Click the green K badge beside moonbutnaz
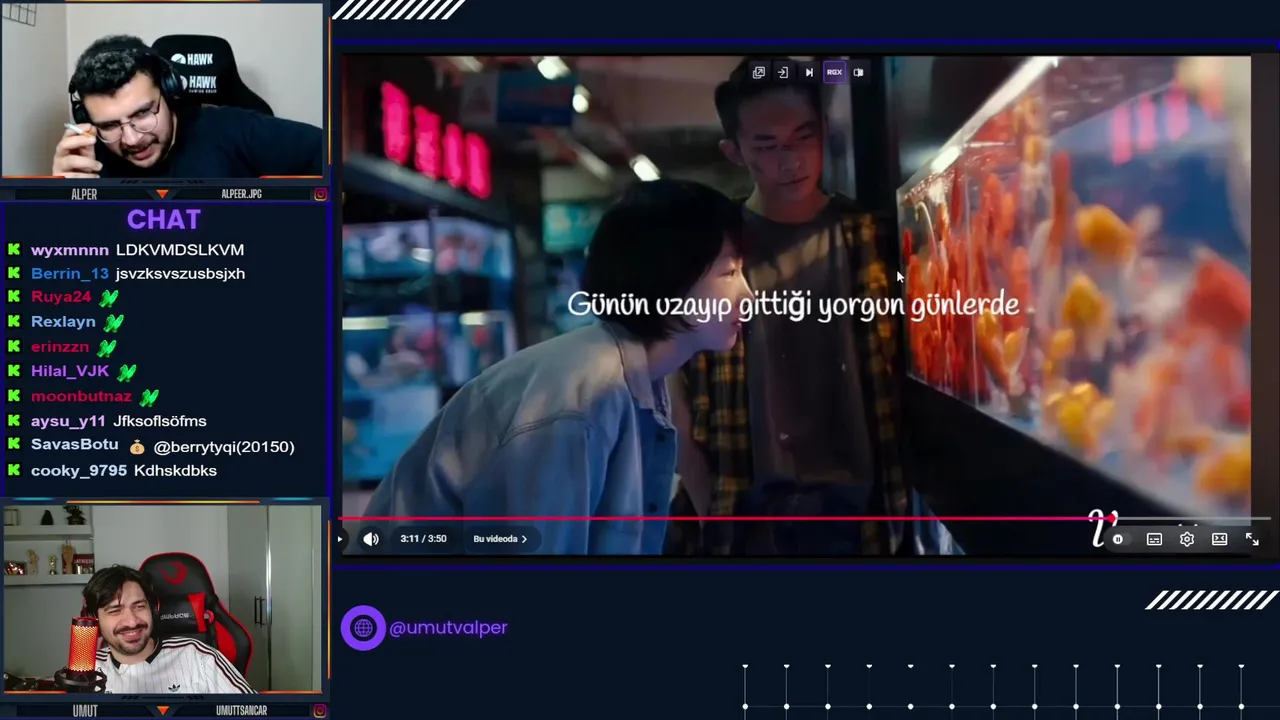The height and width of the screenshot is (720, 1280). pos(14,396)
